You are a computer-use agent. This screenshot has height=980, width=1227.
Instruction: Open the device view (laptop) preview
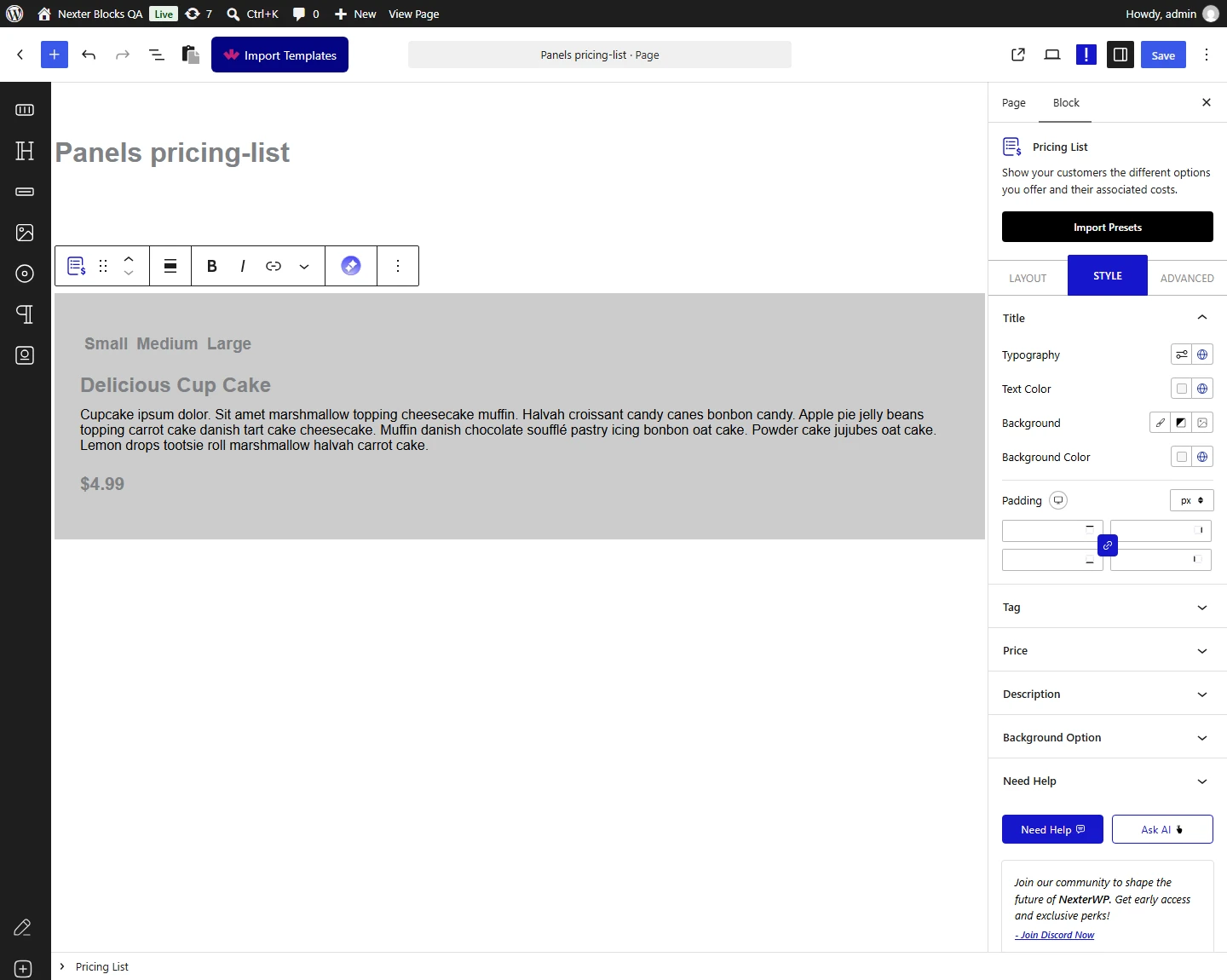point(1052,55)
